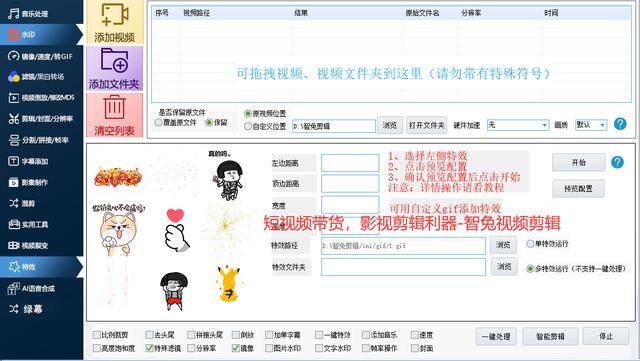Select the 特效 effects sidebar item
This screenshot has height=361, width=640.
coord(41,267)
